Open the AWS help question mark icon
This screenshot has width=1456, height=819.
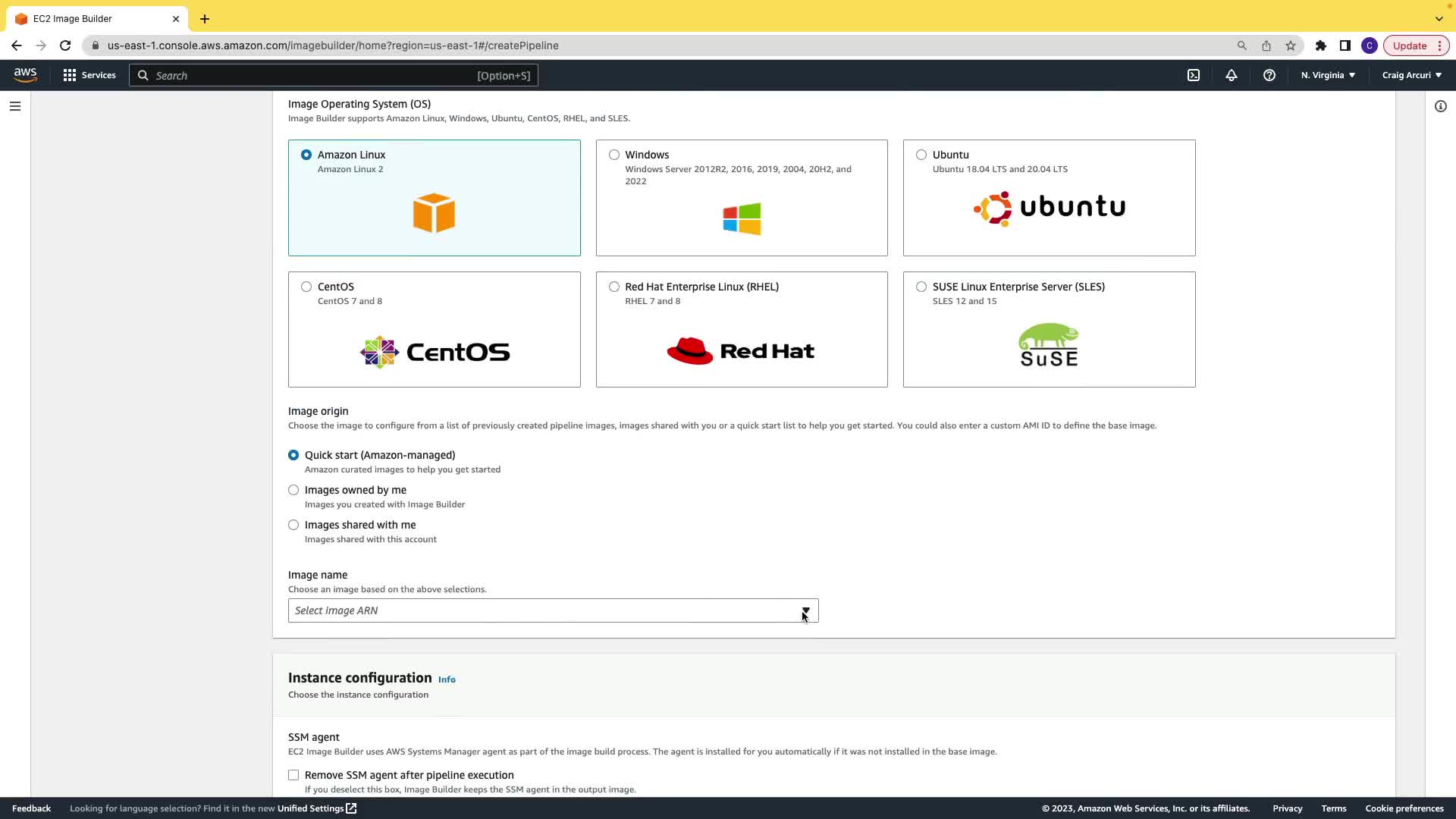[1269, 75]
